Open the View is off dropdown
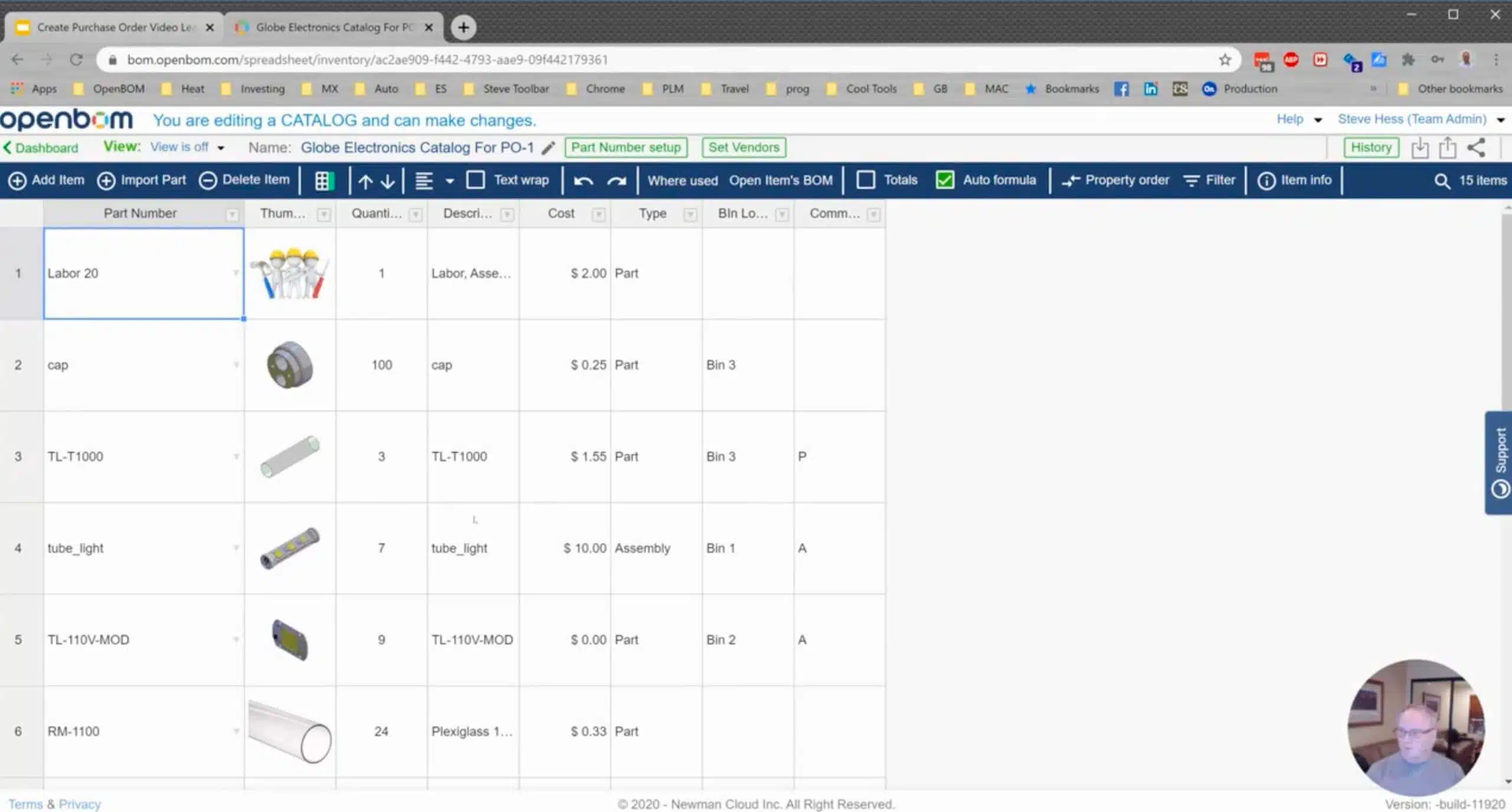This screenshot has width=1512, height=812. pos(187,147)
